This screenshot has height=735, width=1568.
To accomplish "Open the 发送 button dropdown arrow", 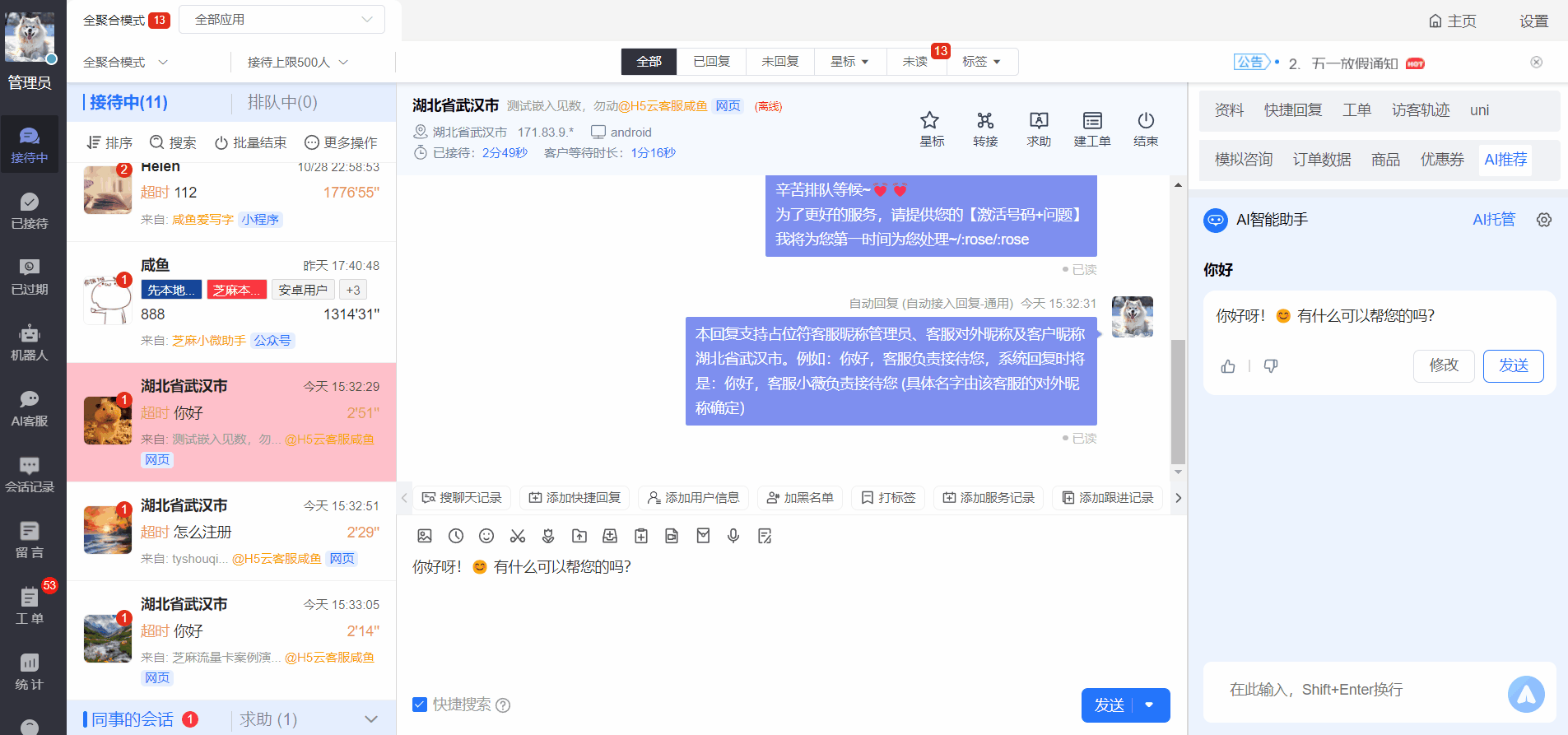I will tap(1150, 705).
